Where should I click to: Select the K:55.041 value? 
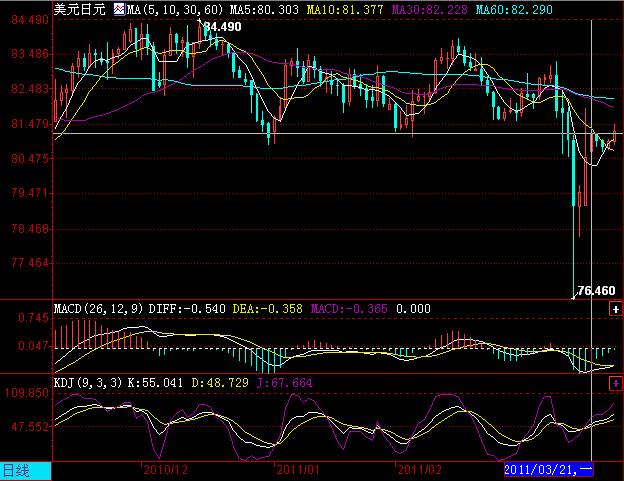pyautogui.click(x=155, y=383)
